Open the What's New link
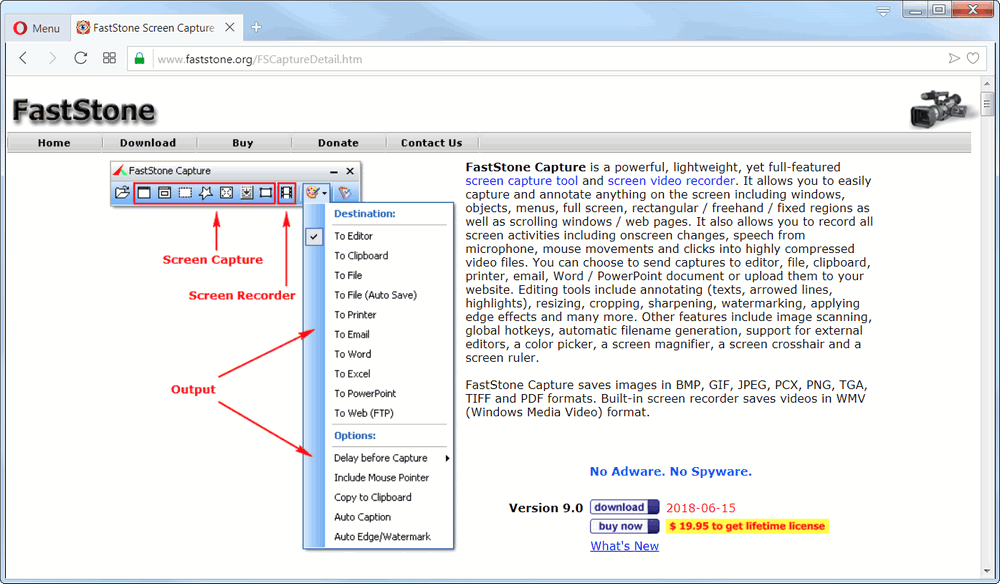 coord(624,546)
